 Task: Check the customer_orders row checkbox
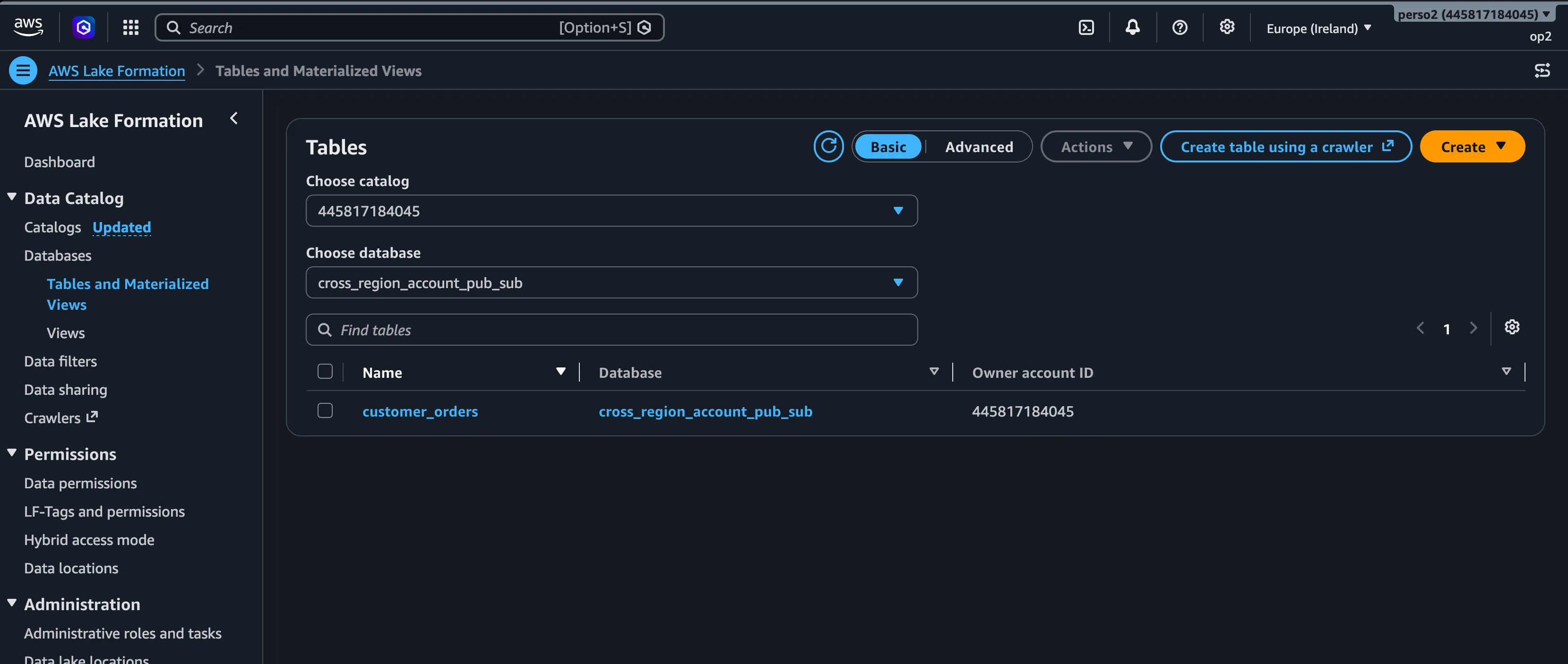coord(325,410)
